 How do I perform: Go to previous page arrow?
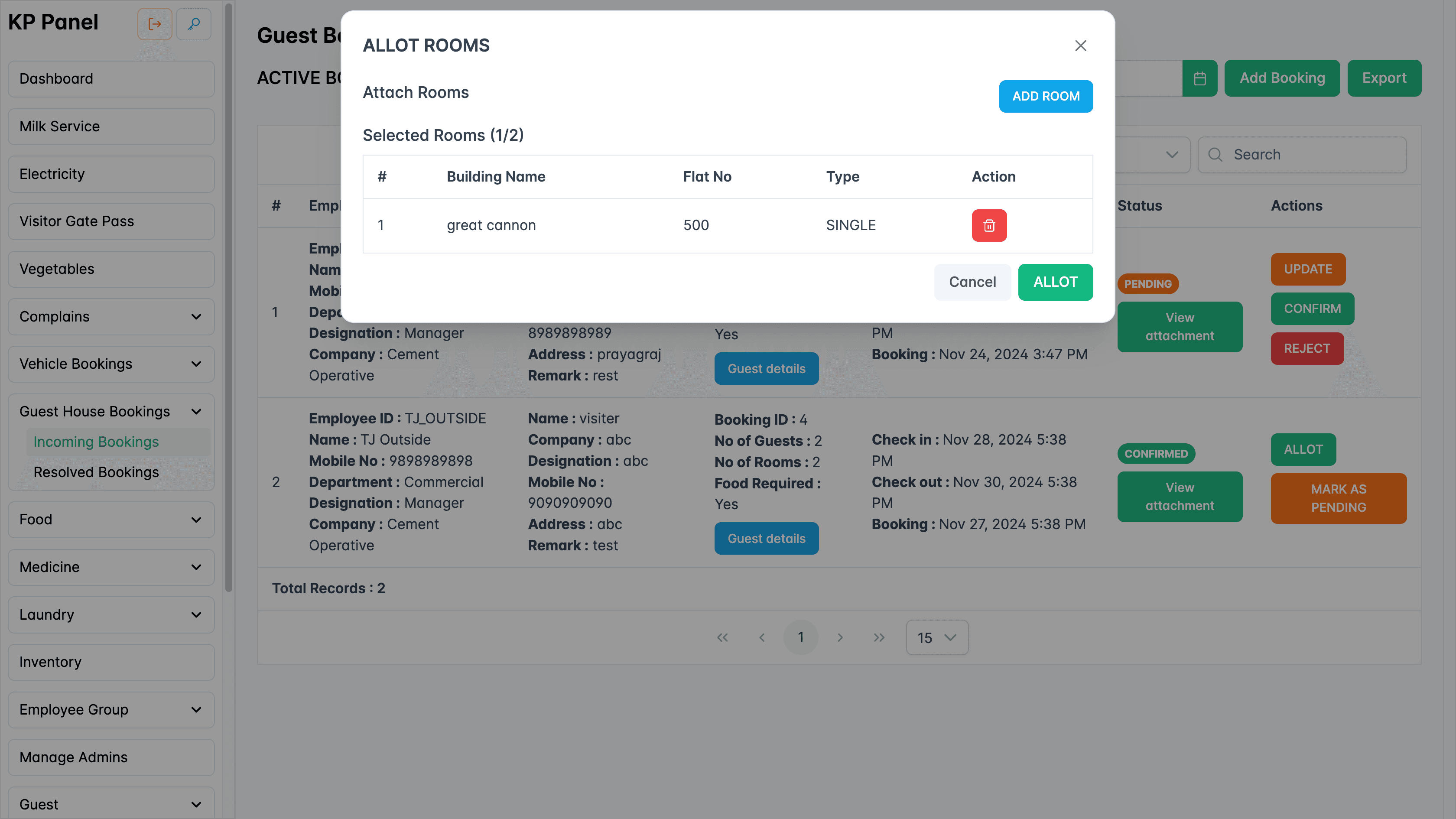tap(761, 637)
